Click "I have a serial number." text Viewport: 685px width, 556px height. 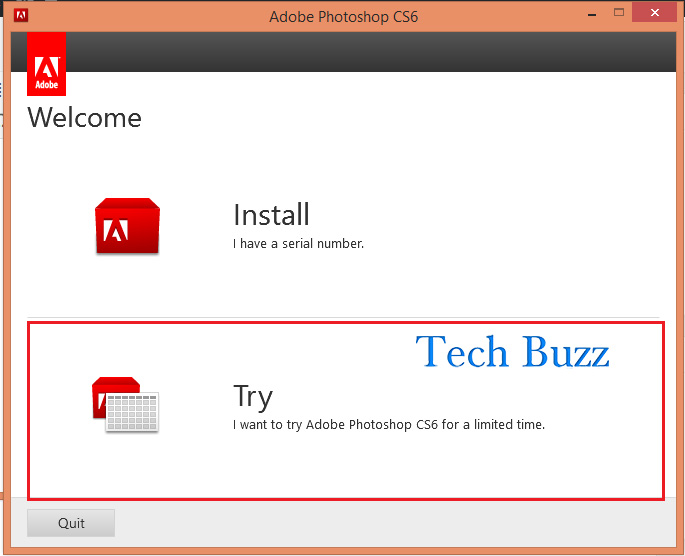point(298,243)
